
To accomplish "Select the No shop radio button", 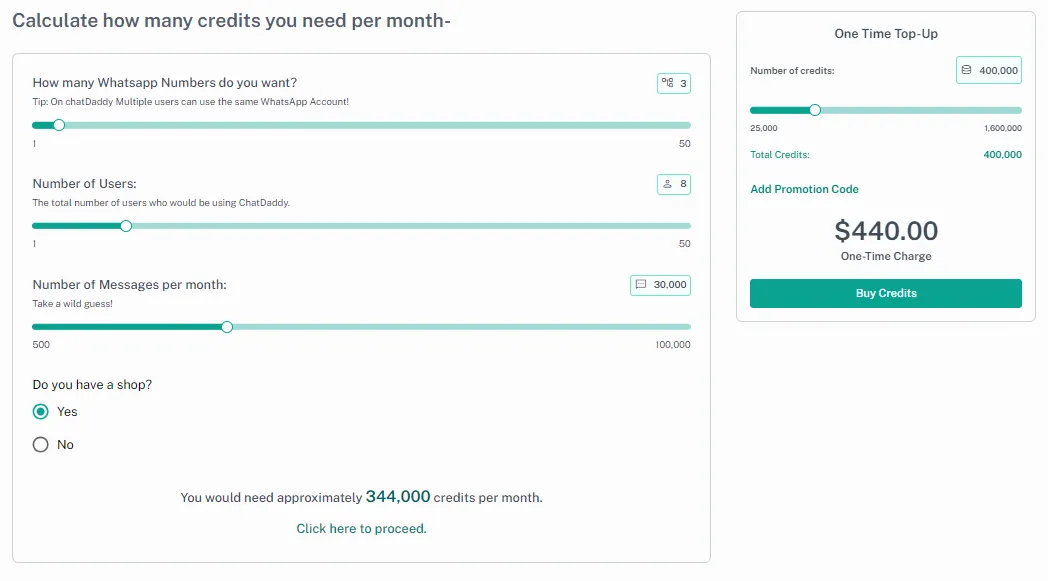I will click(x=41, y=445).
